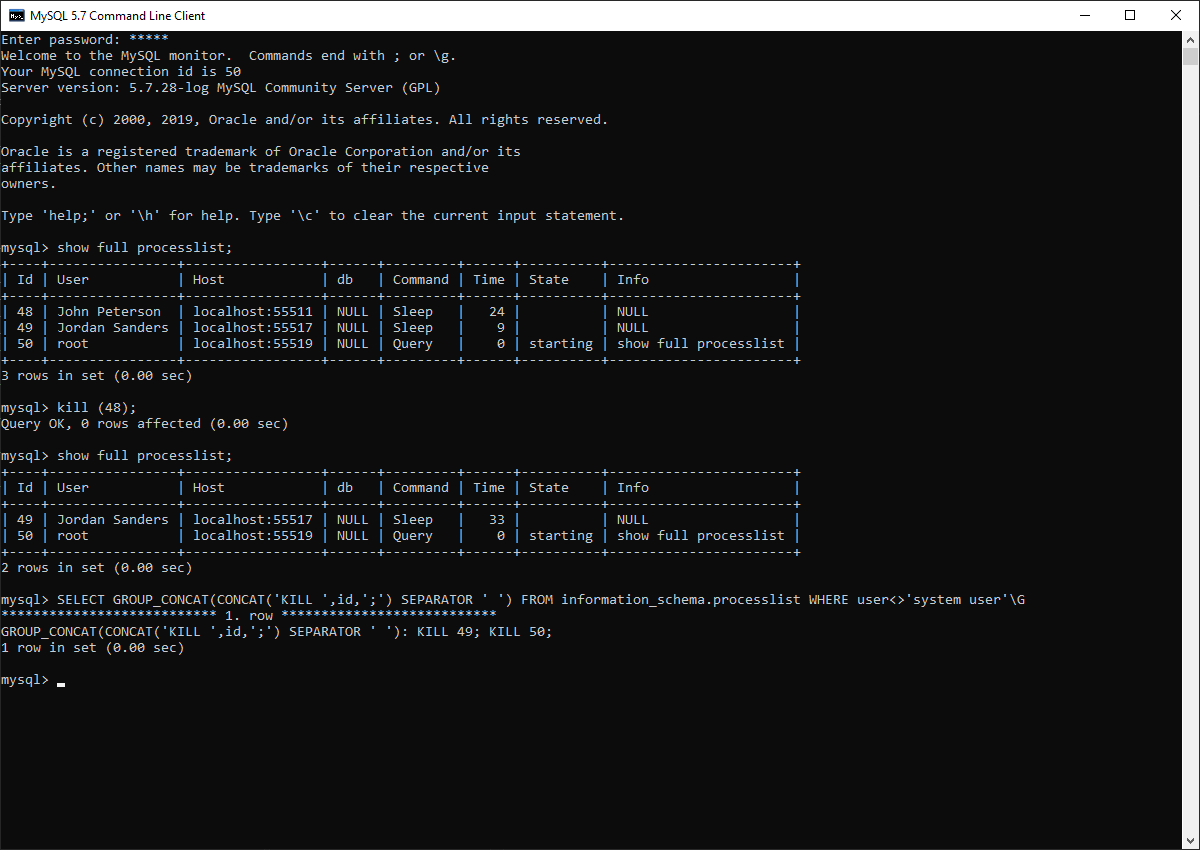The image size is (1200, 850).
Task: Click the MySQL client title bar icon
Action: (17, 15)
